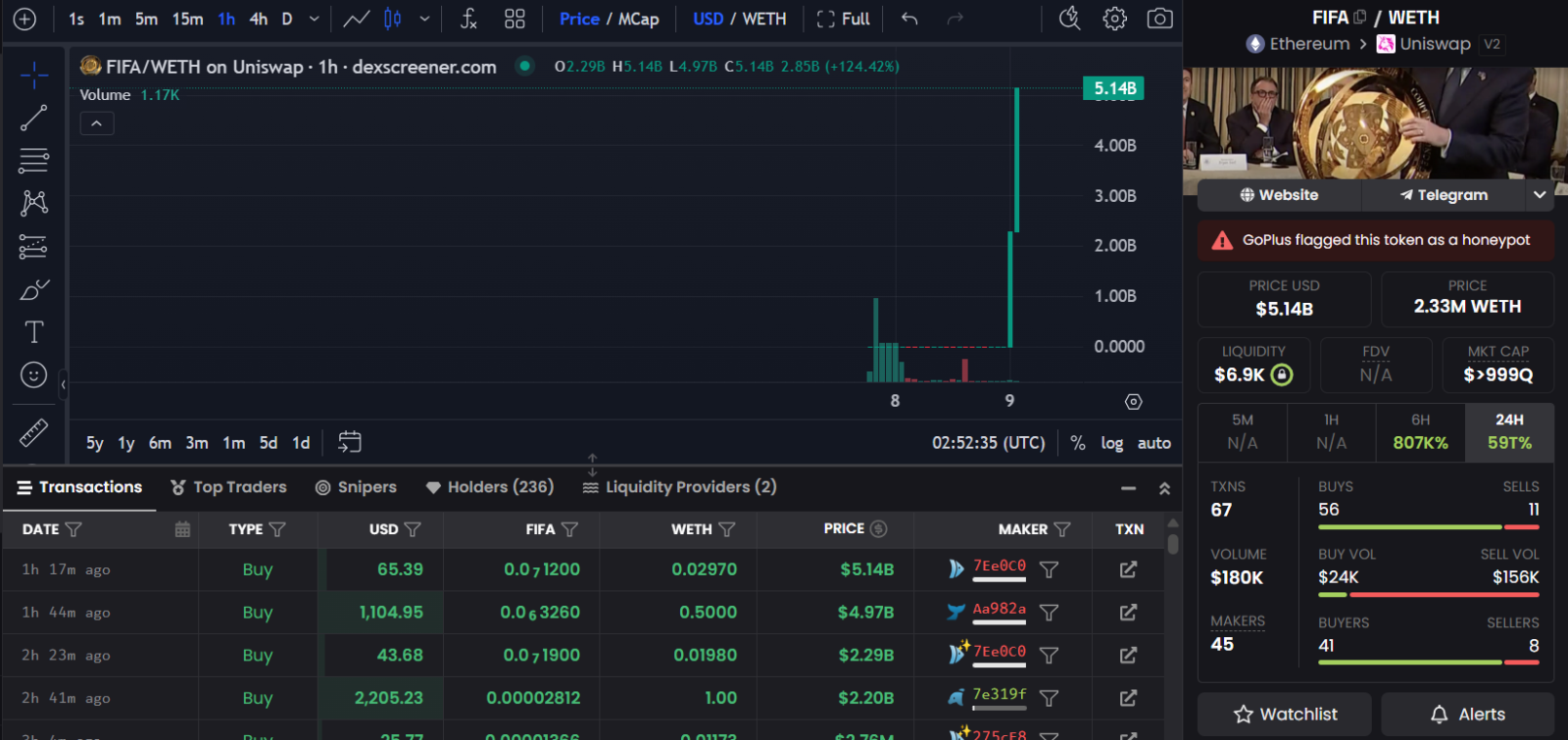
Task: Open the Holders (236) tab
Action: tap(490, 487)
